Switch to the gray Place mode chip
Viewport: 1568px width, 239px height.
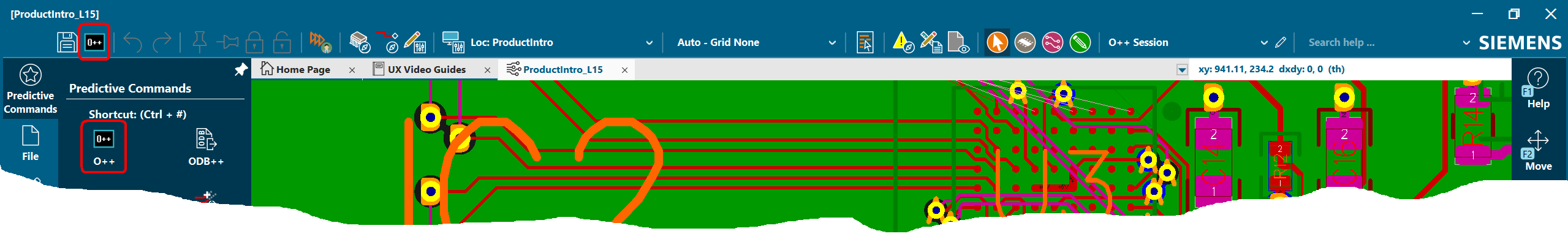[x=1025, y=42]
